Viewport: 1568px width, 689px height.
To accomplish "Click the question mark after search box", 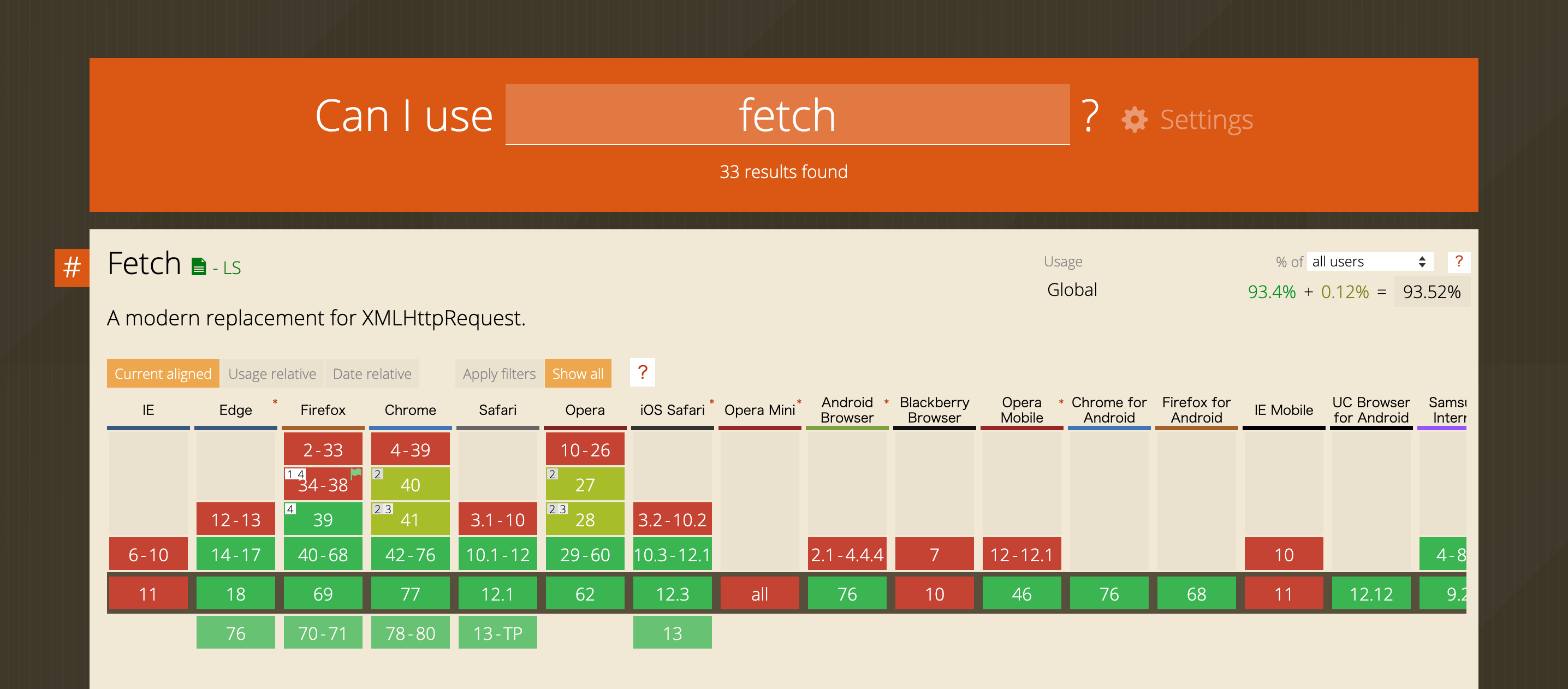I will tap(1090, 116).
